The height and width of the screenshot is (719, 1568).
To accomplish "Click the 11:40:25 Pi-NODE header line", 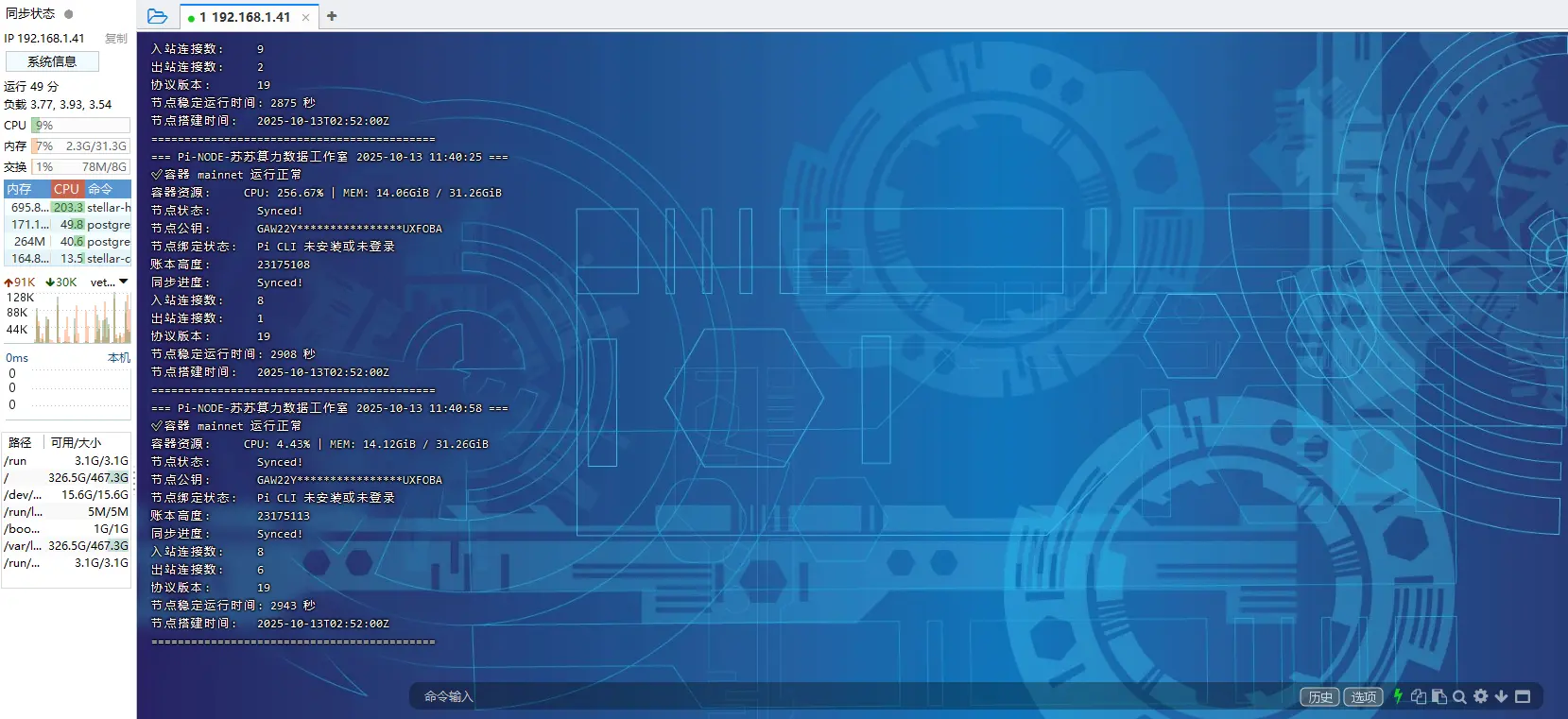I will (x=330, y=157).
